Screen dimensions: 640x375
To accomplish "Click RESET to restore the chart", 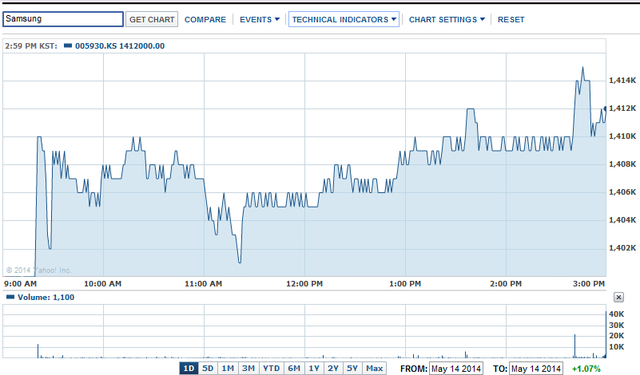I will (511, 20).
